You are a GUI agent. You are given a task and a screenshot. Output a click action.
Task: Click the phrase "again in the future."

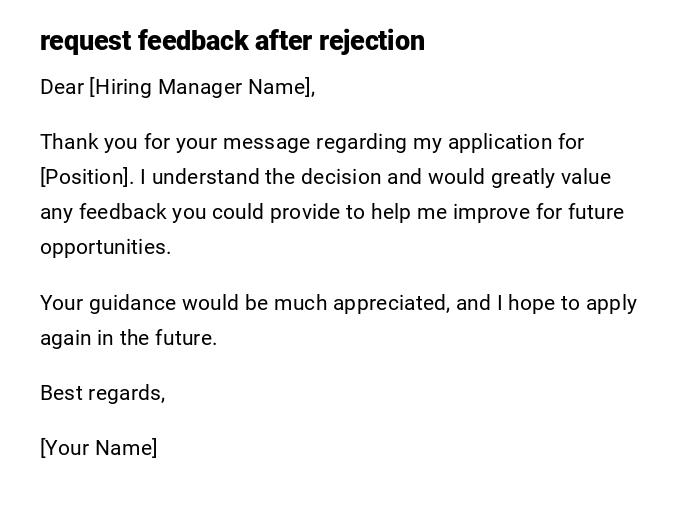click(x=128, y=338)
